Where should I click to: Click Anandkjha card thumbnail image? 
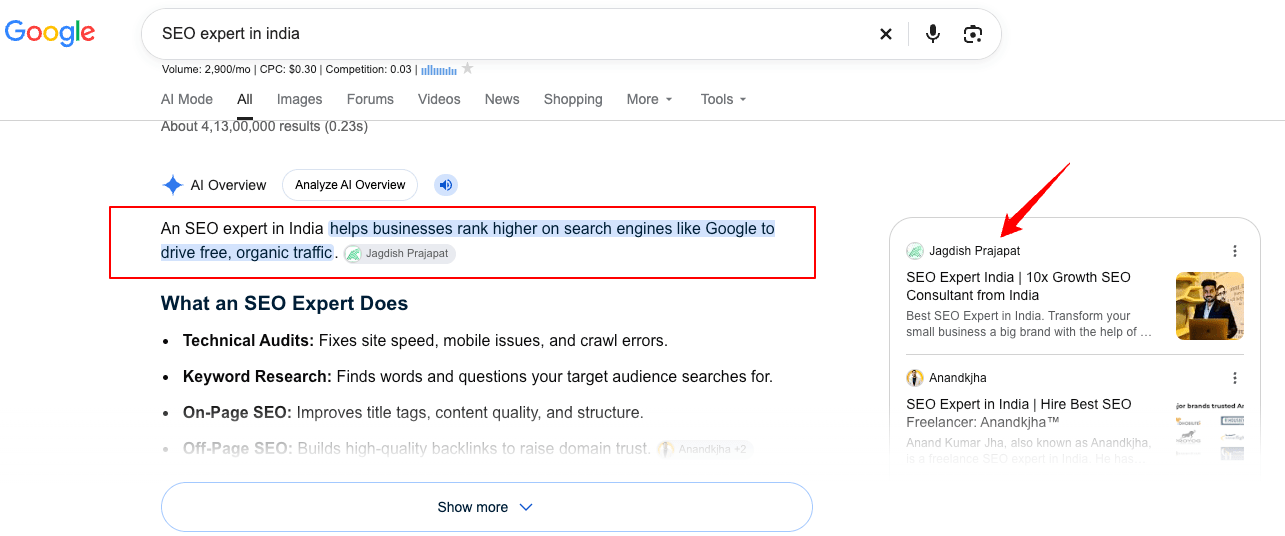coord(1210,430)
